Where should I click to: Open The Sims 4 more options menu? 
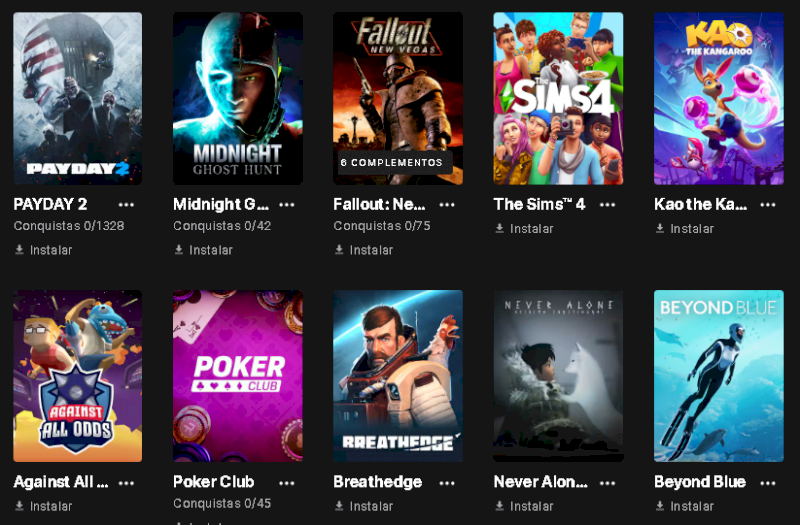[x=607, y=204]
